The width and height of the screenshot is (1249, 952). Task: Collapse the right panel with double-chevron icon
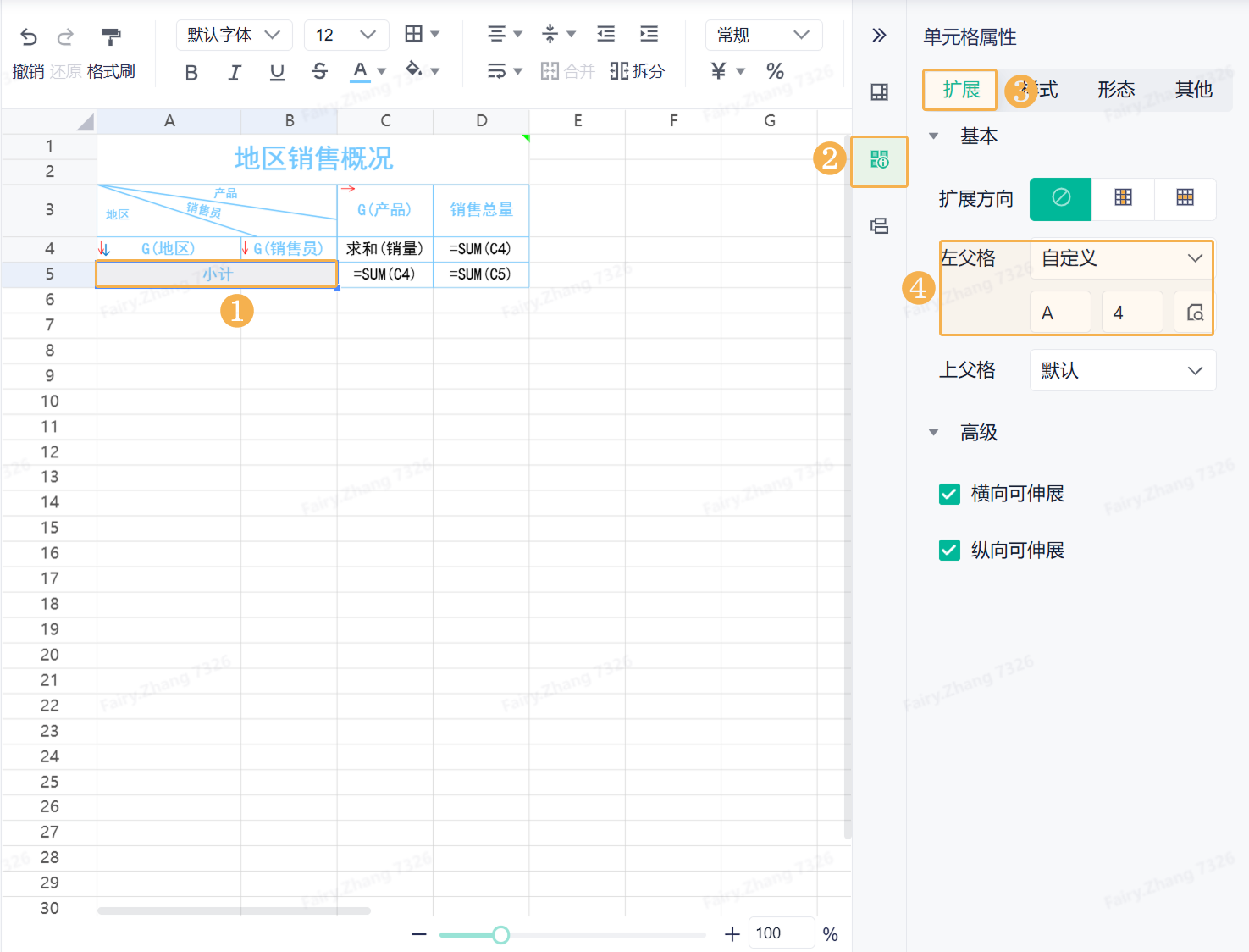[x=879, y=35]
